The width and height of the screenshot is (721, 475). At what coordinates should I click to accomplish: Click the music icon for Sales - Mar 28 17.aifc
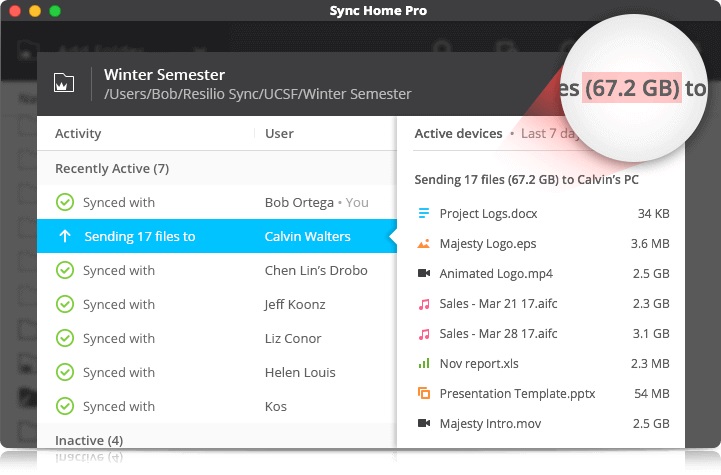point(423,334)
